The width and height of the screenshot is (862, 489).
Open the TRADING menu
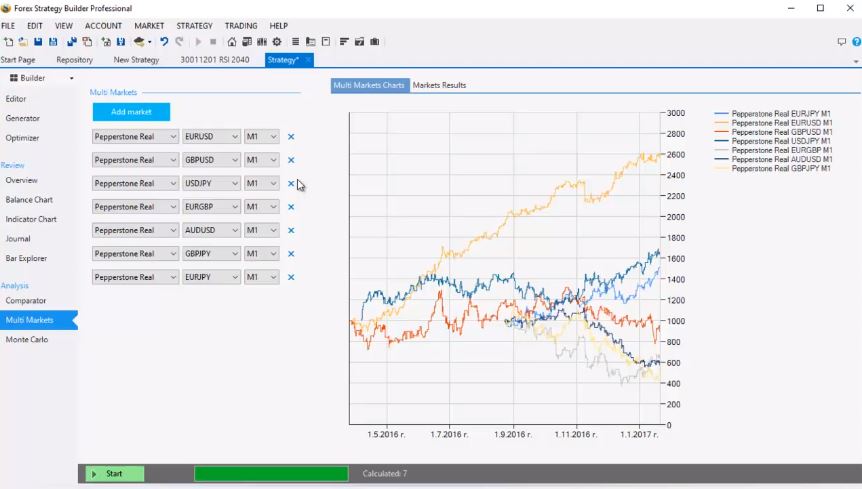[241, 26]
